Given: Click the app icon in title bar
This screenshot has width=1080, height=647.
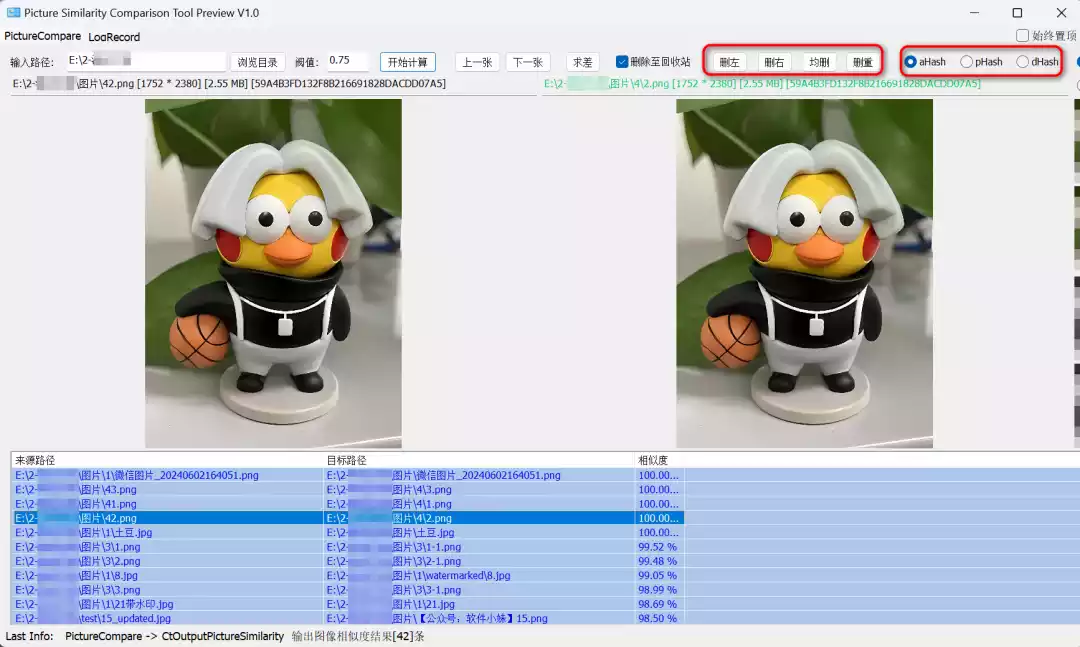Looking at the screenshot, I should click(14, 13).
